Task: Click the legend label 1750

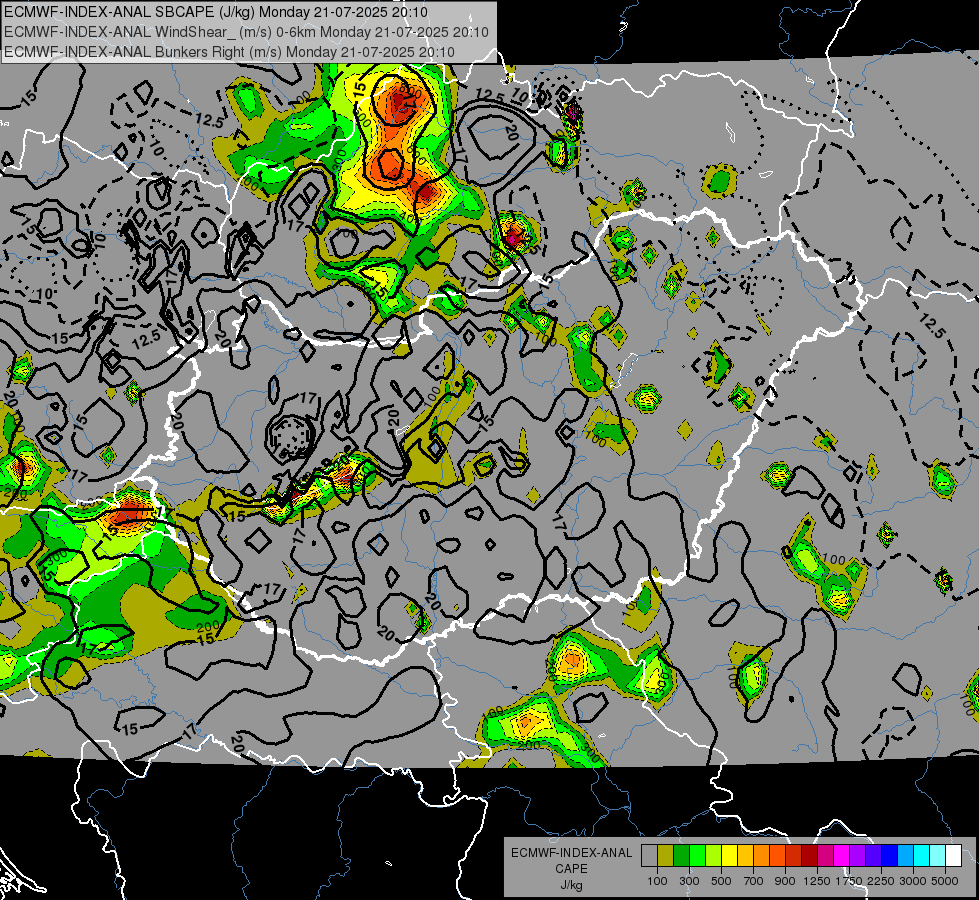Action: click(x=849, y=881)
